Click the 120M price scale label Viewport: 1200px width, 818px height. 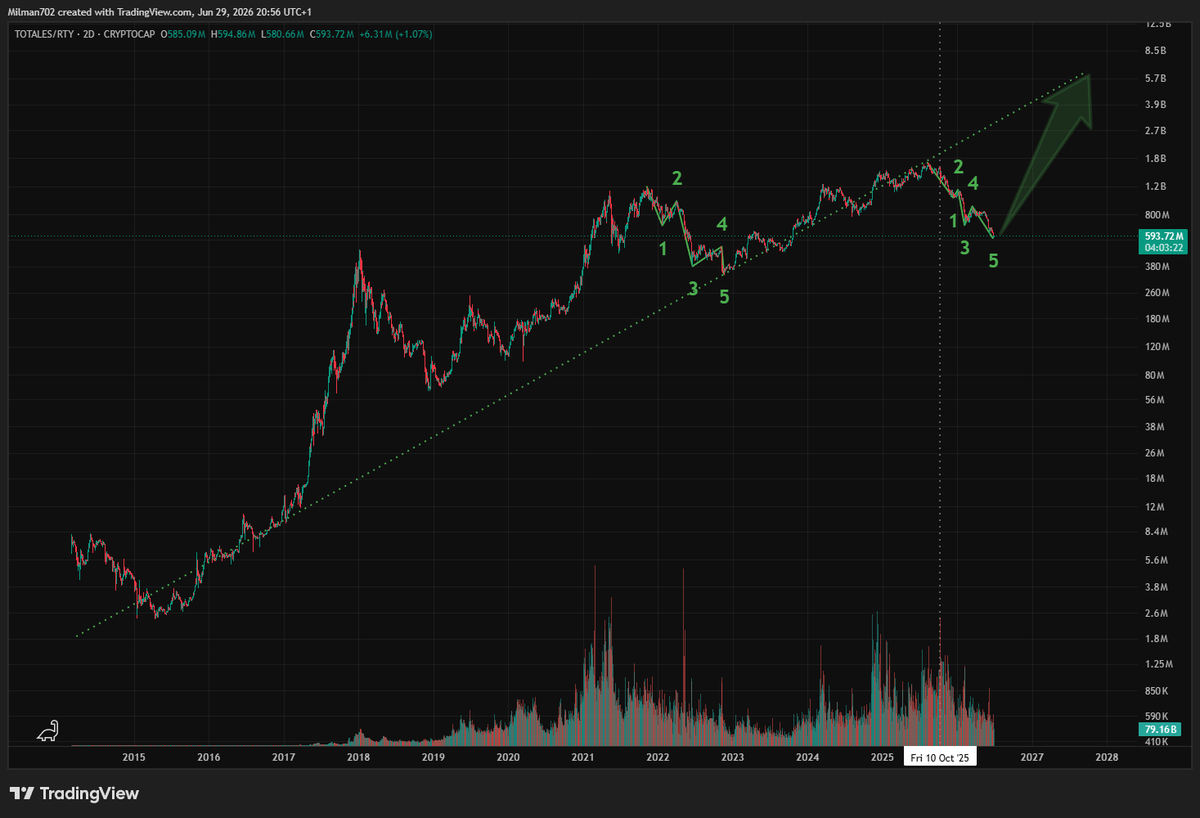click(x=1155, y=347)
